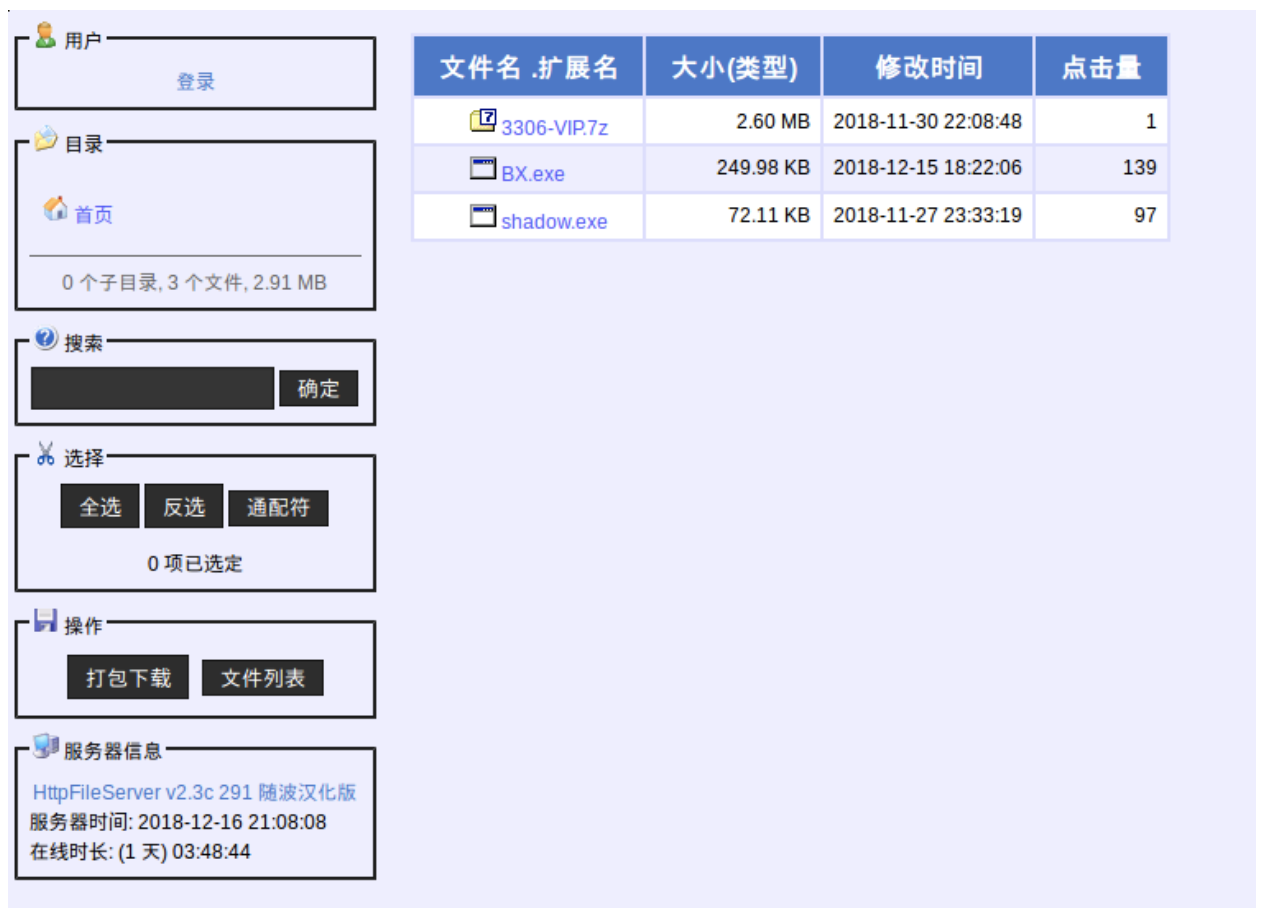
Task: Sort by 大小(类型) column header
Action: tap(734, 67)
